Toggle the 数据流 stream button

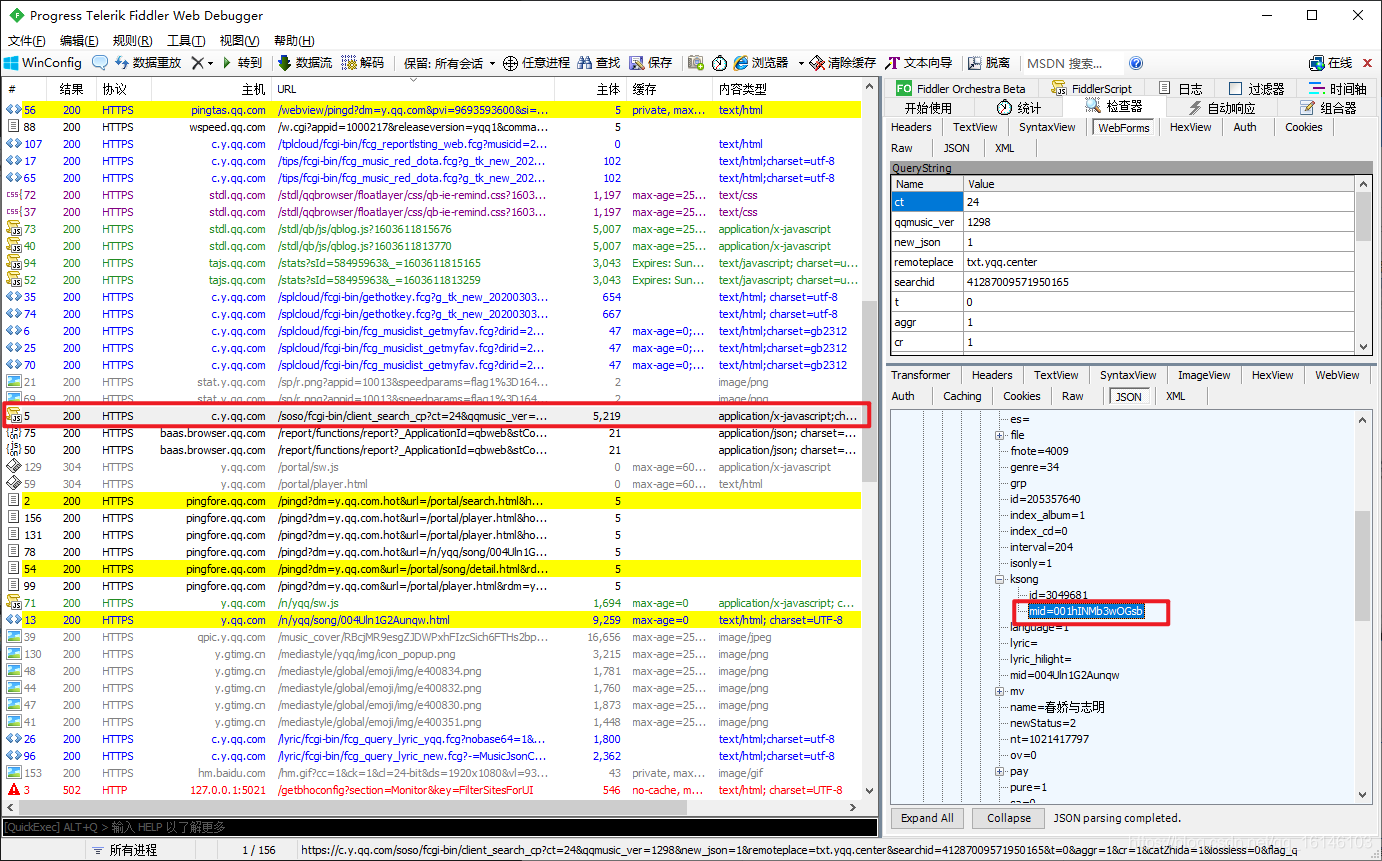[305, 63]
